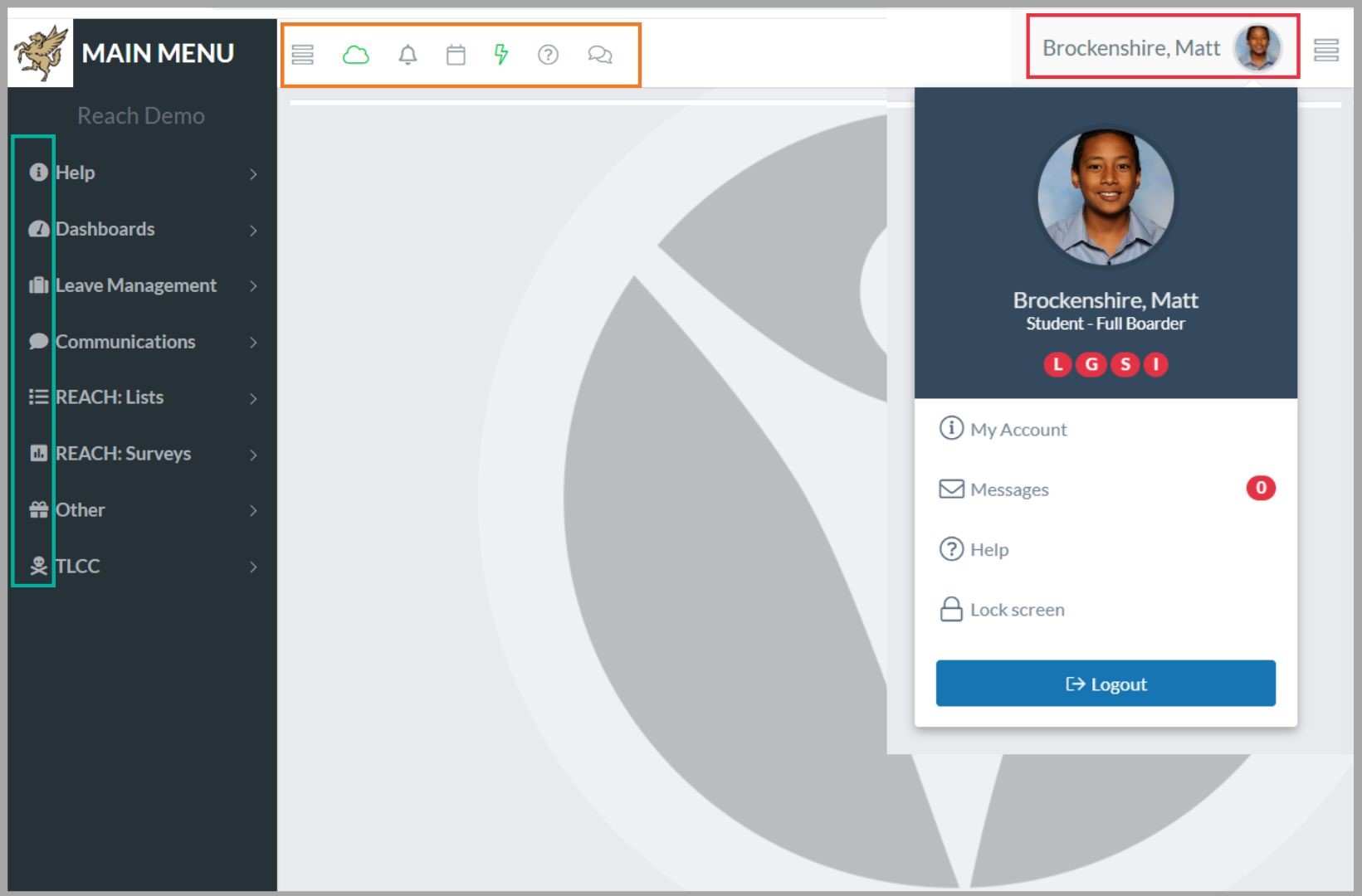Open the calendar icon in toolbar
Image resolution: width=1362 pixels, height=896 pixels.
[456, 55]
